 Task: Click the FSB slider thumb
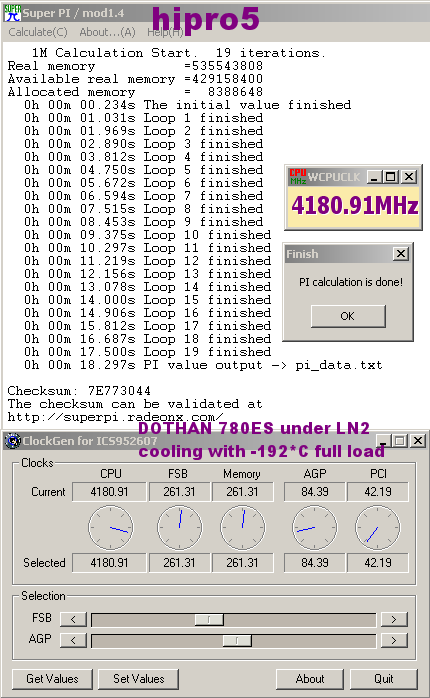(209, 619)
